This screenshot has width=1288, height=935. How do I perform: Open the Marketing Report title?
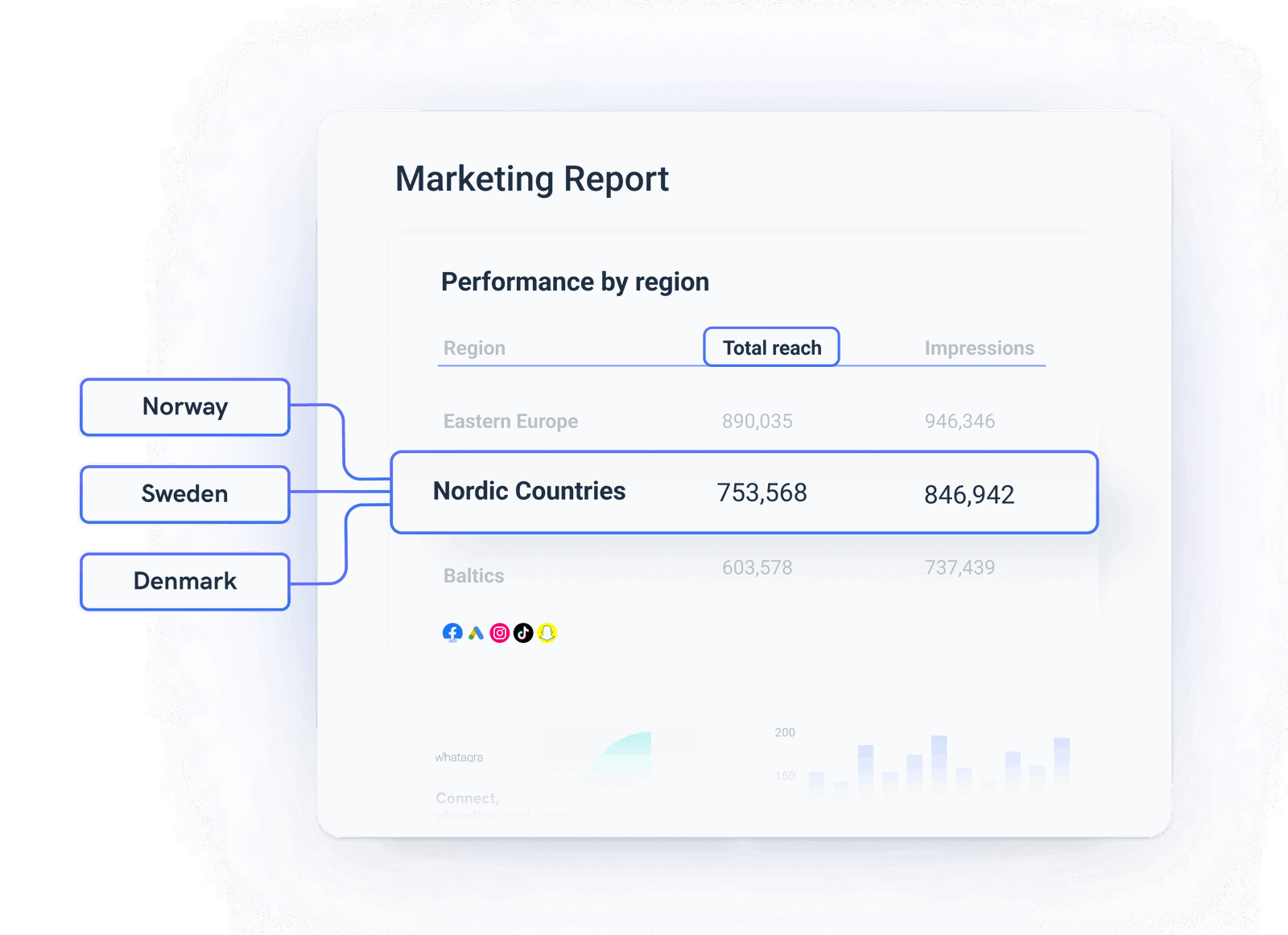tap(531, 179)
